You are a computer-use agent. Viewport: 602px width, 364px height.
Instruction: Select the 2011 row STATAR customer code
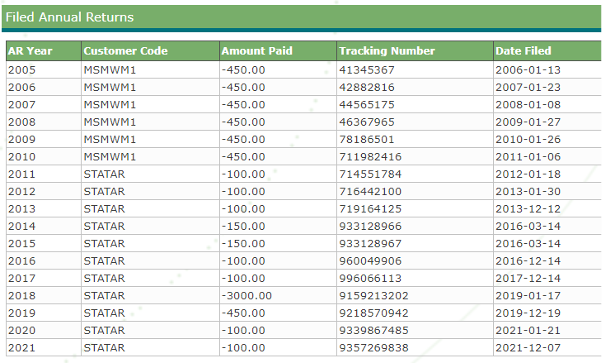point(104,174)
